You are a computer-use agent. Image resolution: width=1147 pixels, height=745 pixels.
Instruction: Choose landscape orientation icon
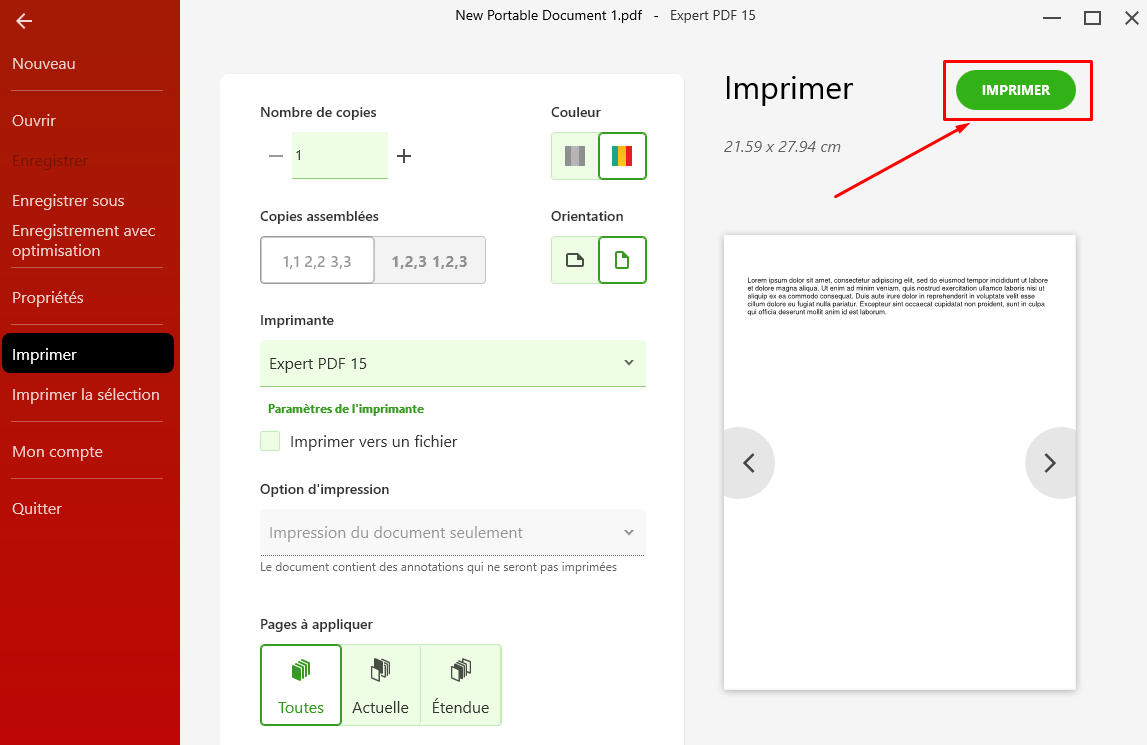point(574,260)
